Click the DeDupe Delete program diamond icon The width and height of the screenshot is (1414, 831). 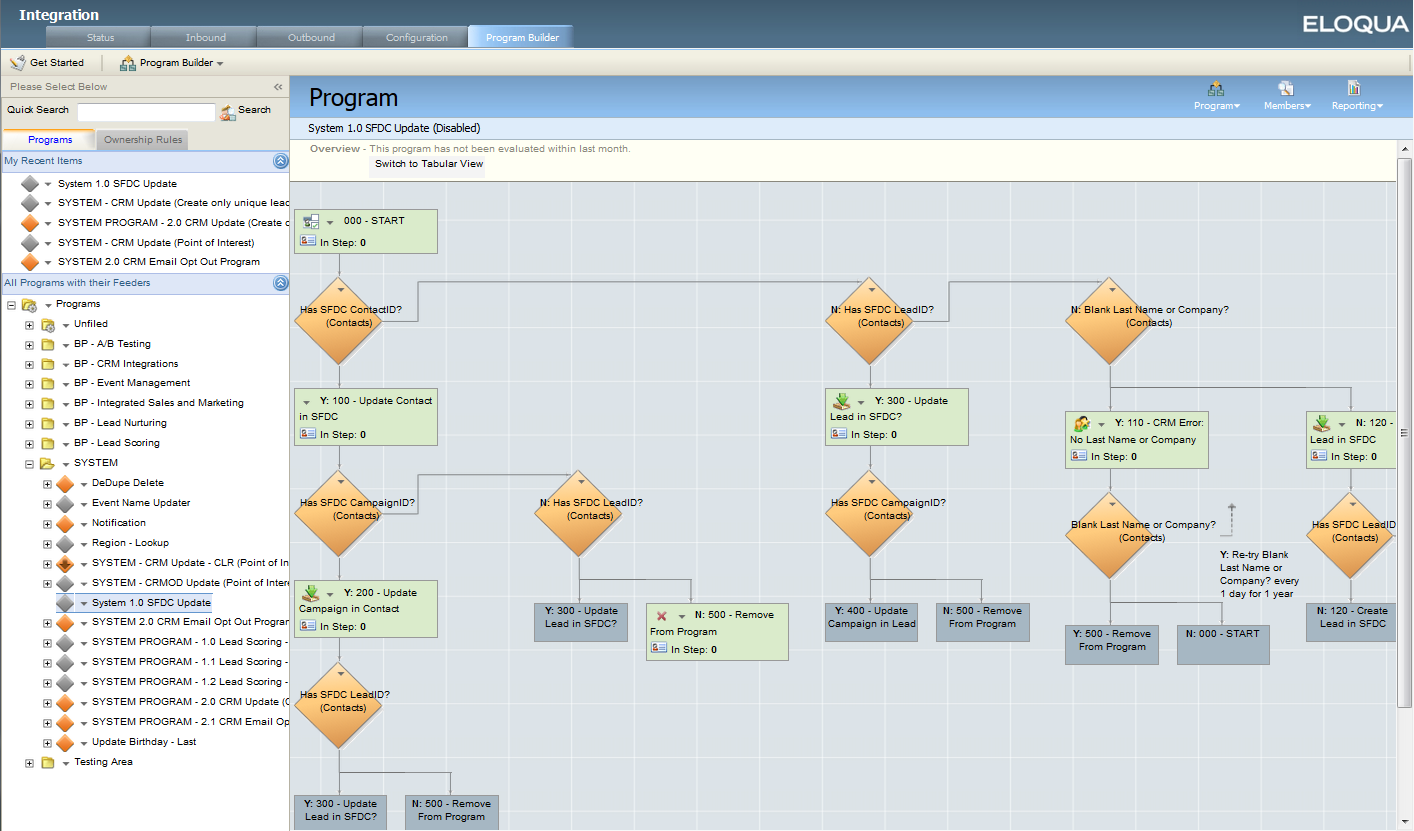[x=66, y=484]
